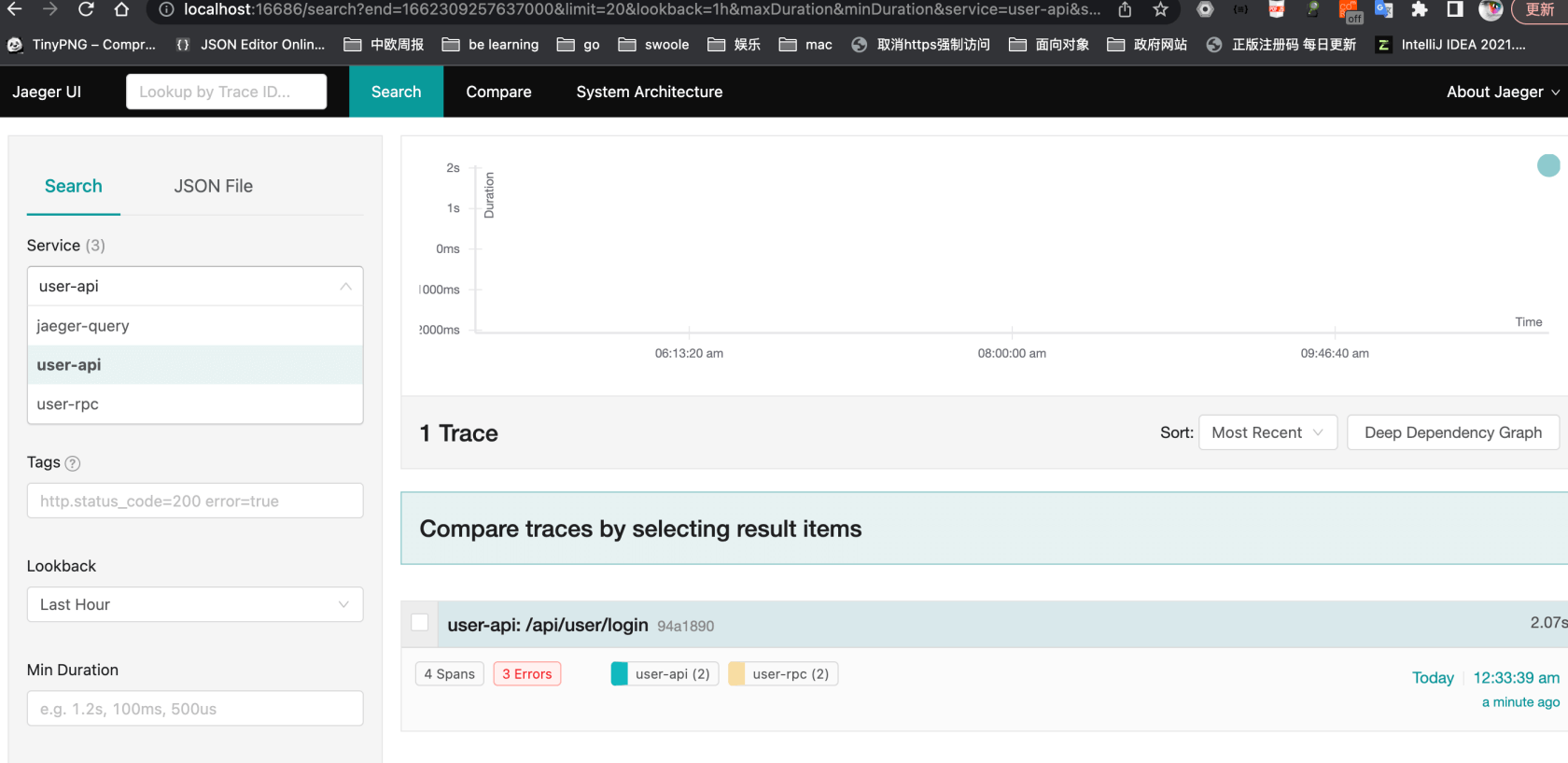Click the beige user-rpc (2) service tag
This screenshot has height=763, width=1568.
783,674
